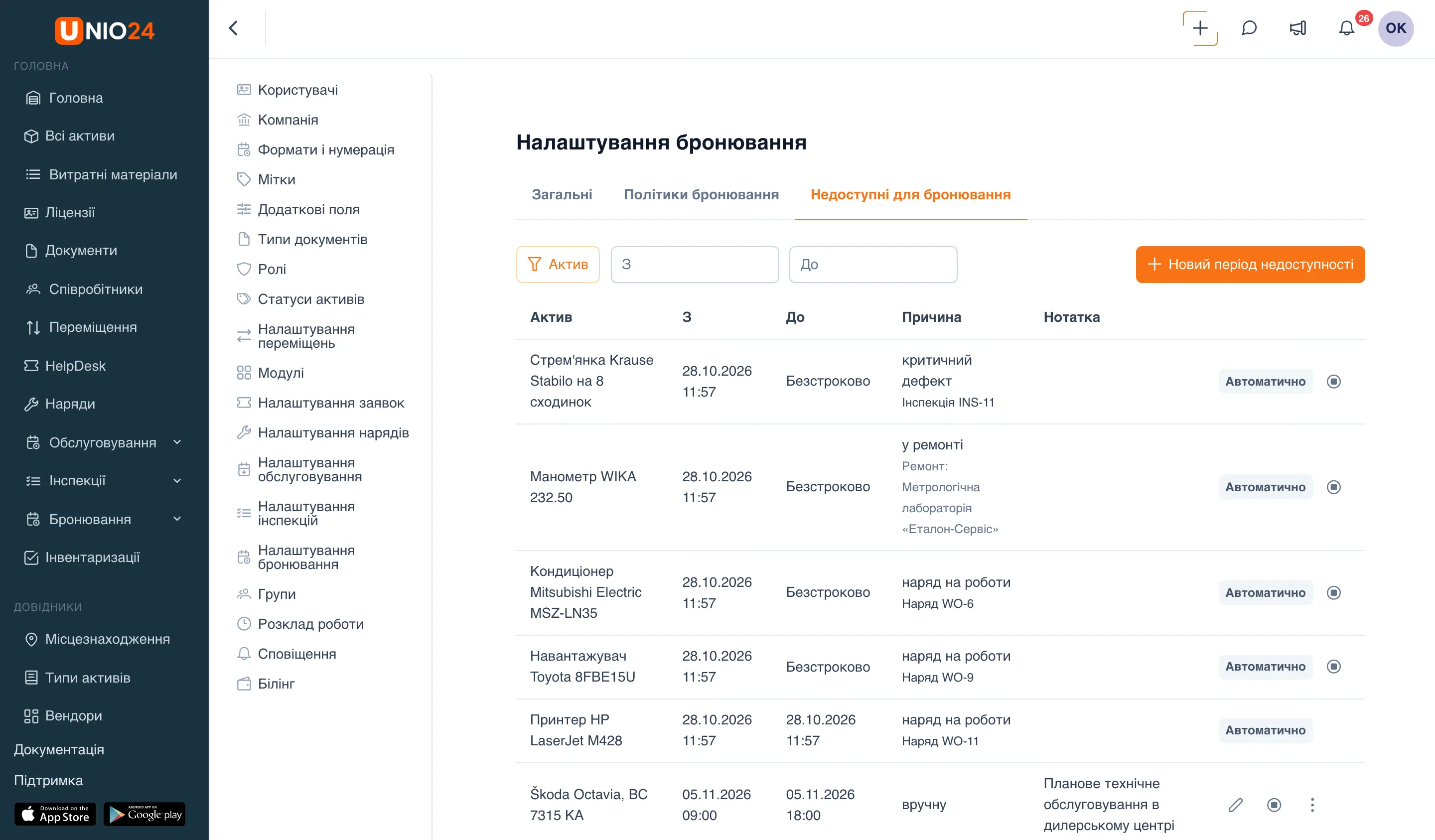Screen dimensions: 1435x840
Task: Open the Google Play badge
Action: pyautogui.click(x=144, y=815)
